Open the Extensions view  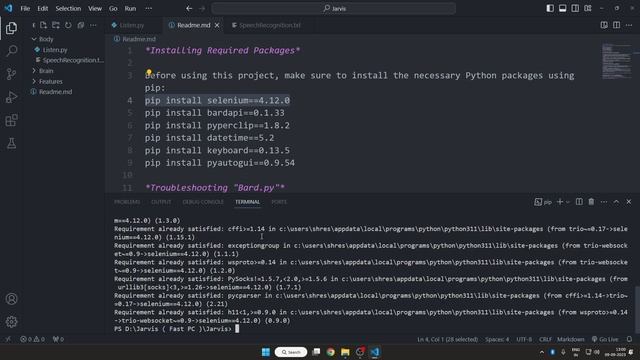pos(11,120)
